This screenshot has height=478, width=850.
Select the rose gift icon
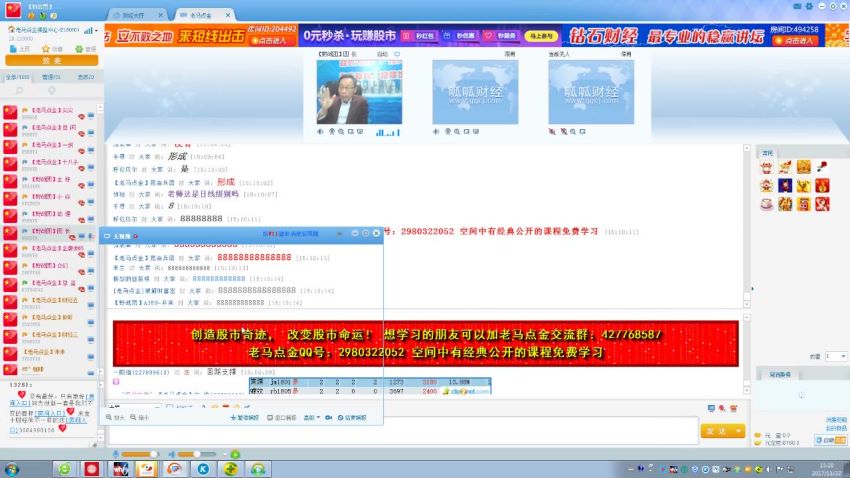[x=822, y=167]
